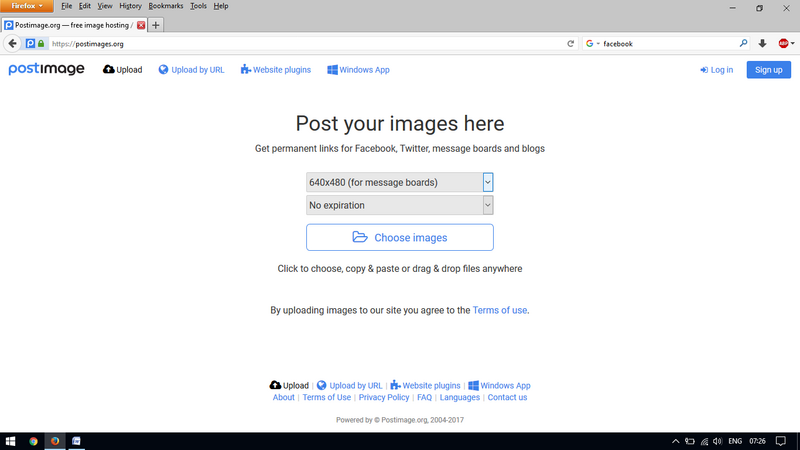Click the address bar URL field
Screen dimensions: 800x450
click(306, 44)
